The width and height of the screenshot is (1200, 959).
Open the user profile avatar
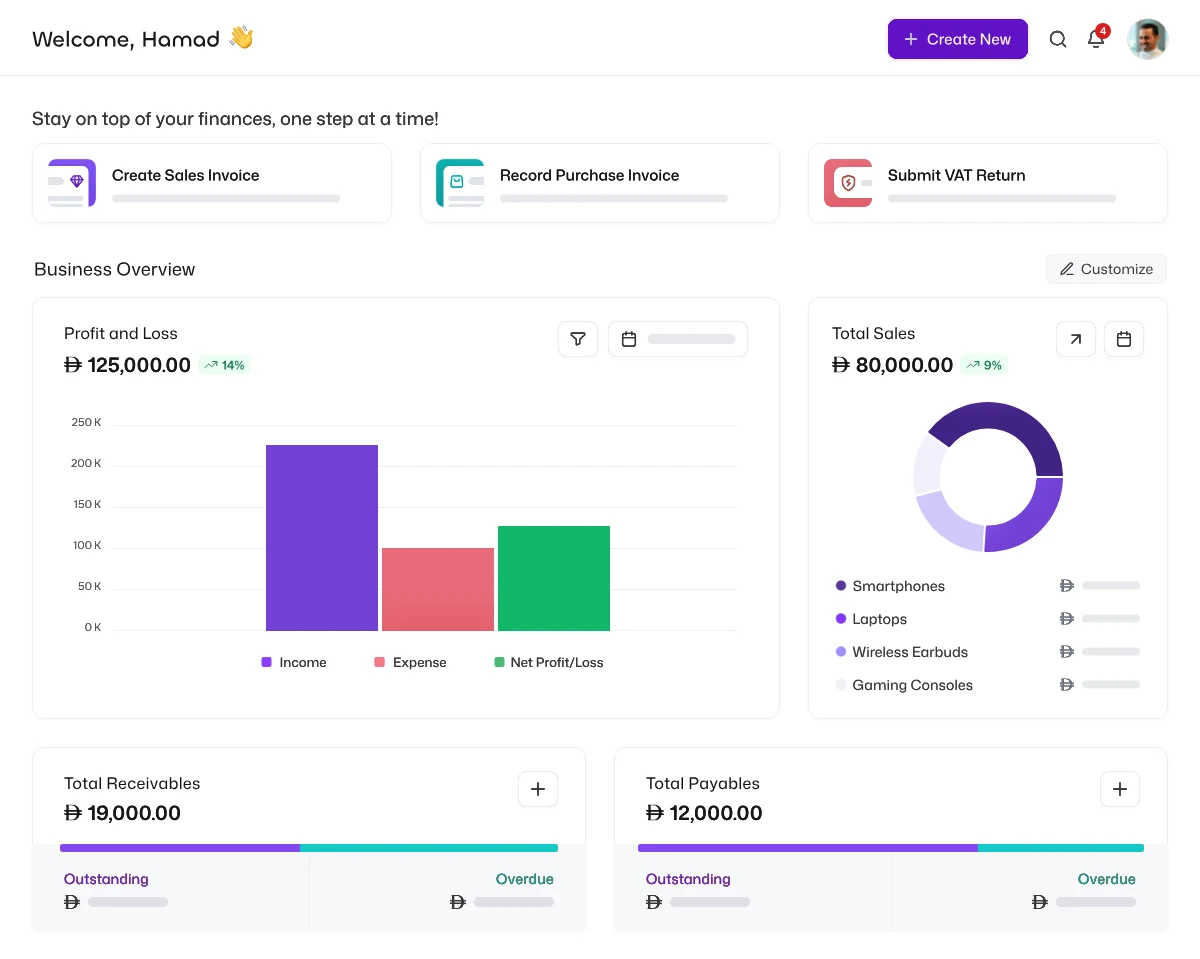[x=1147, y=39]
